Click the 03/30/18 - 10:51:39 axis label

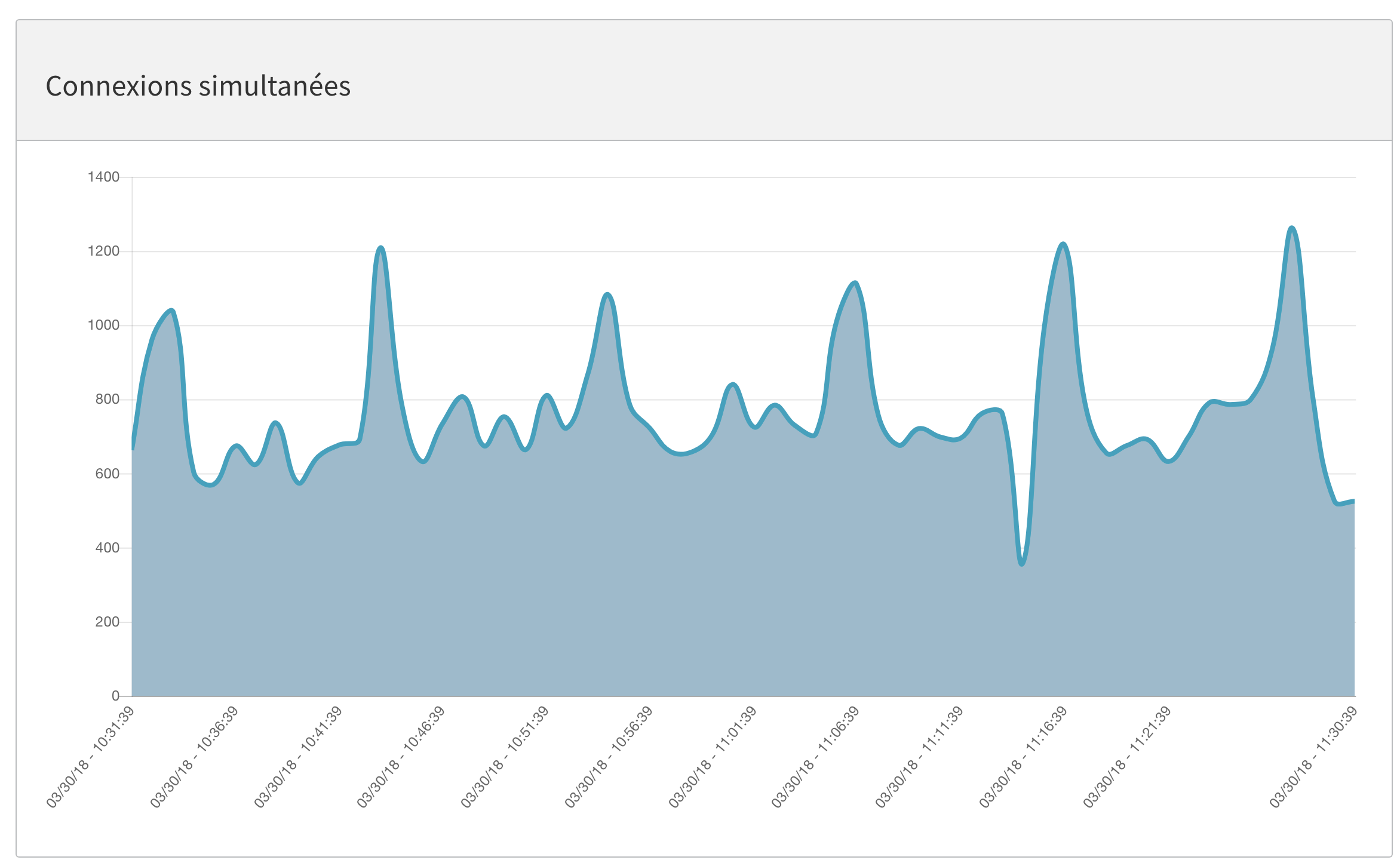(x=505, y=757)
